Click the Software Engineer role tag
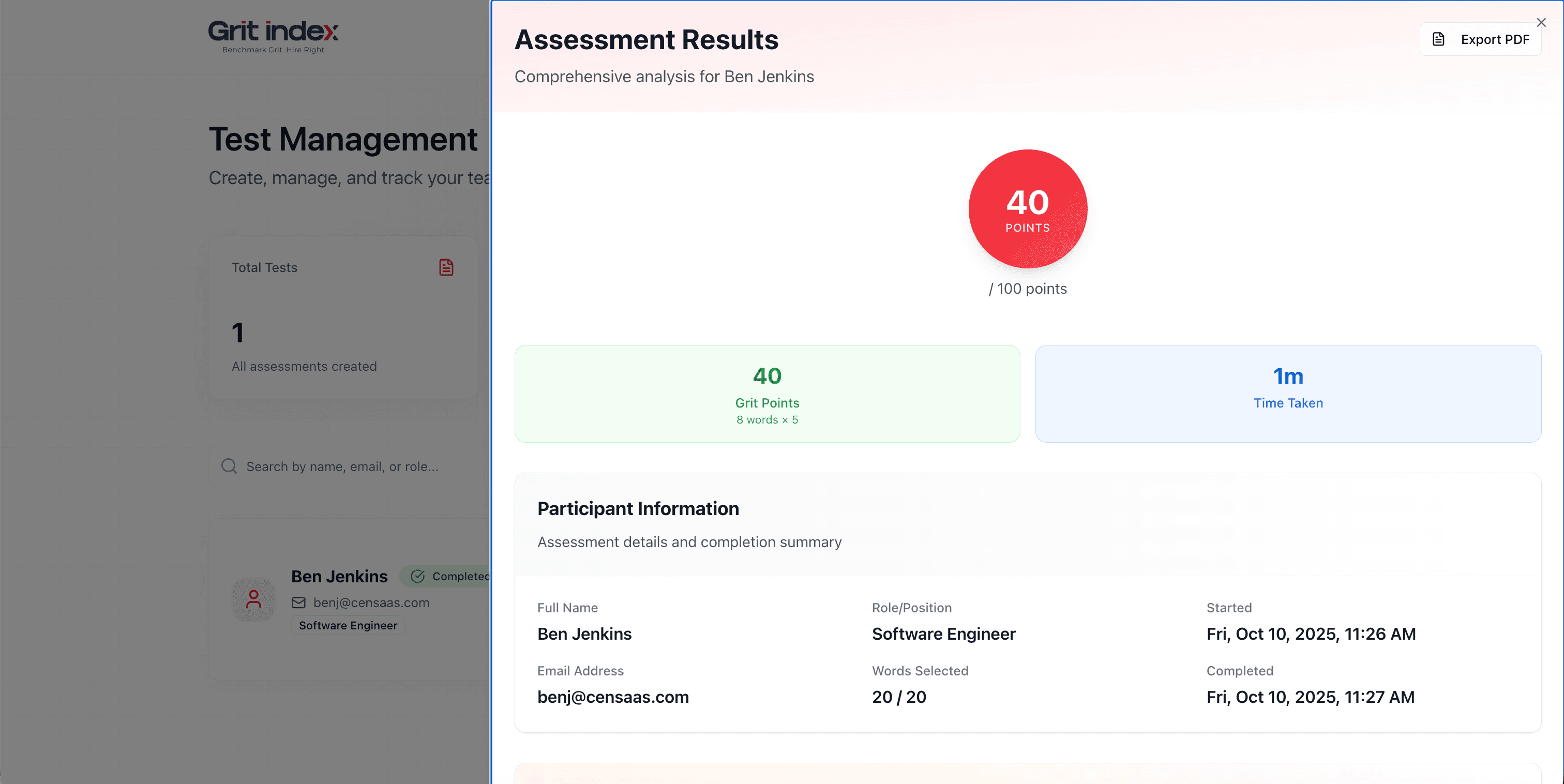 tap(348, 626)
